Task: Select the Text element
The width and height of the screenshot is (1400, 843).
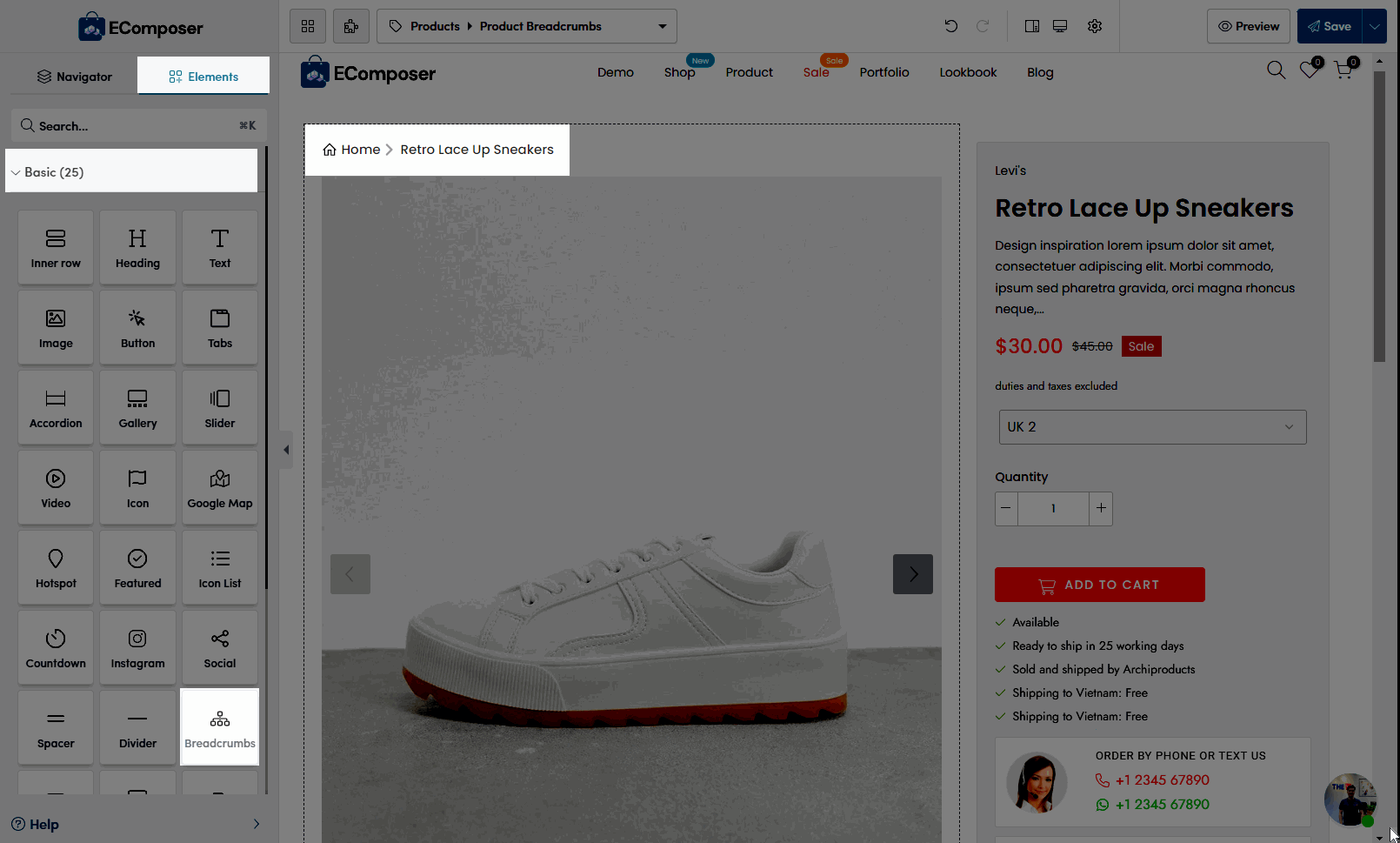Action: (220, 247)
